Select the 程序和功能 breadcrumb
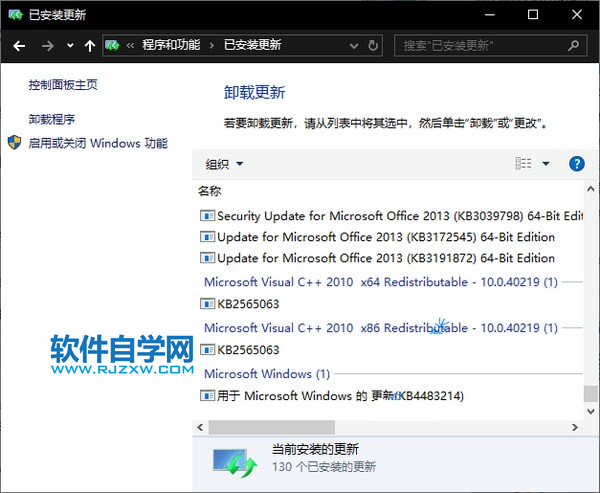Screen dimensions: 600x493 click(171, 45)
